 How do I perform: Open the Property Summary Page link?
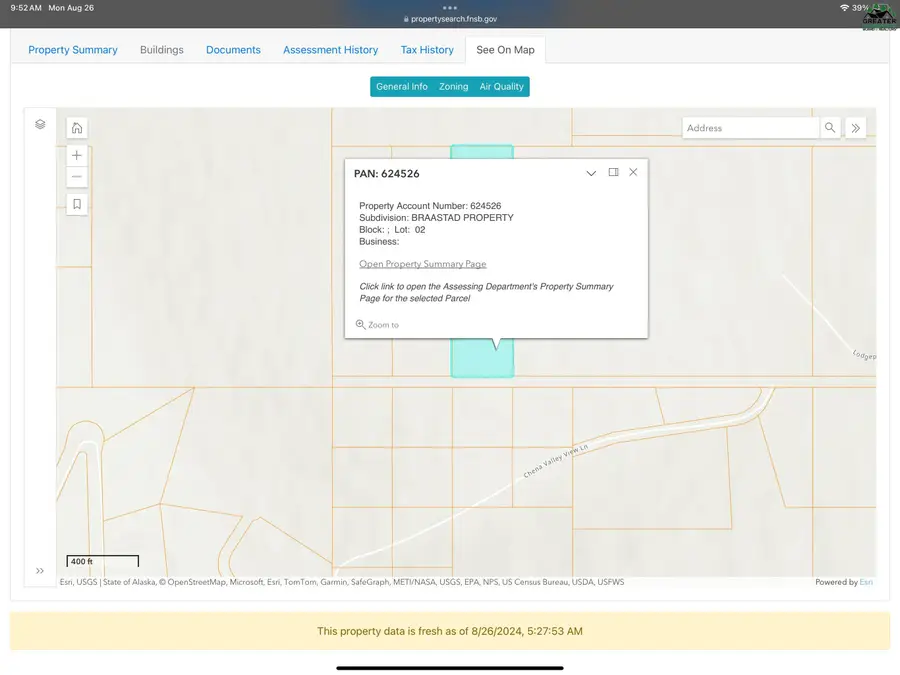[x=422, y=263]
